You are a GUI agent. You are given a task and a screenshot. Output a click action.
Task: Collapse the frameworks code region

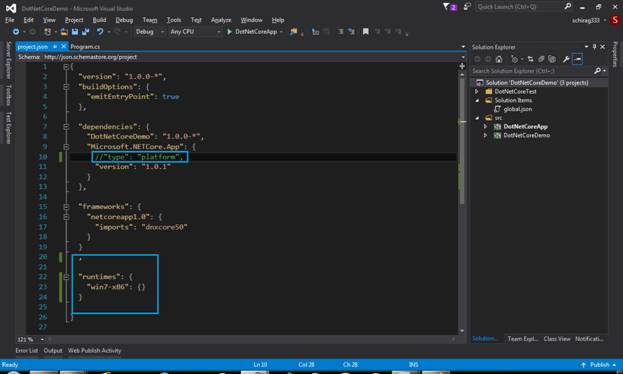pyautogui.click(x=66, y=207)
